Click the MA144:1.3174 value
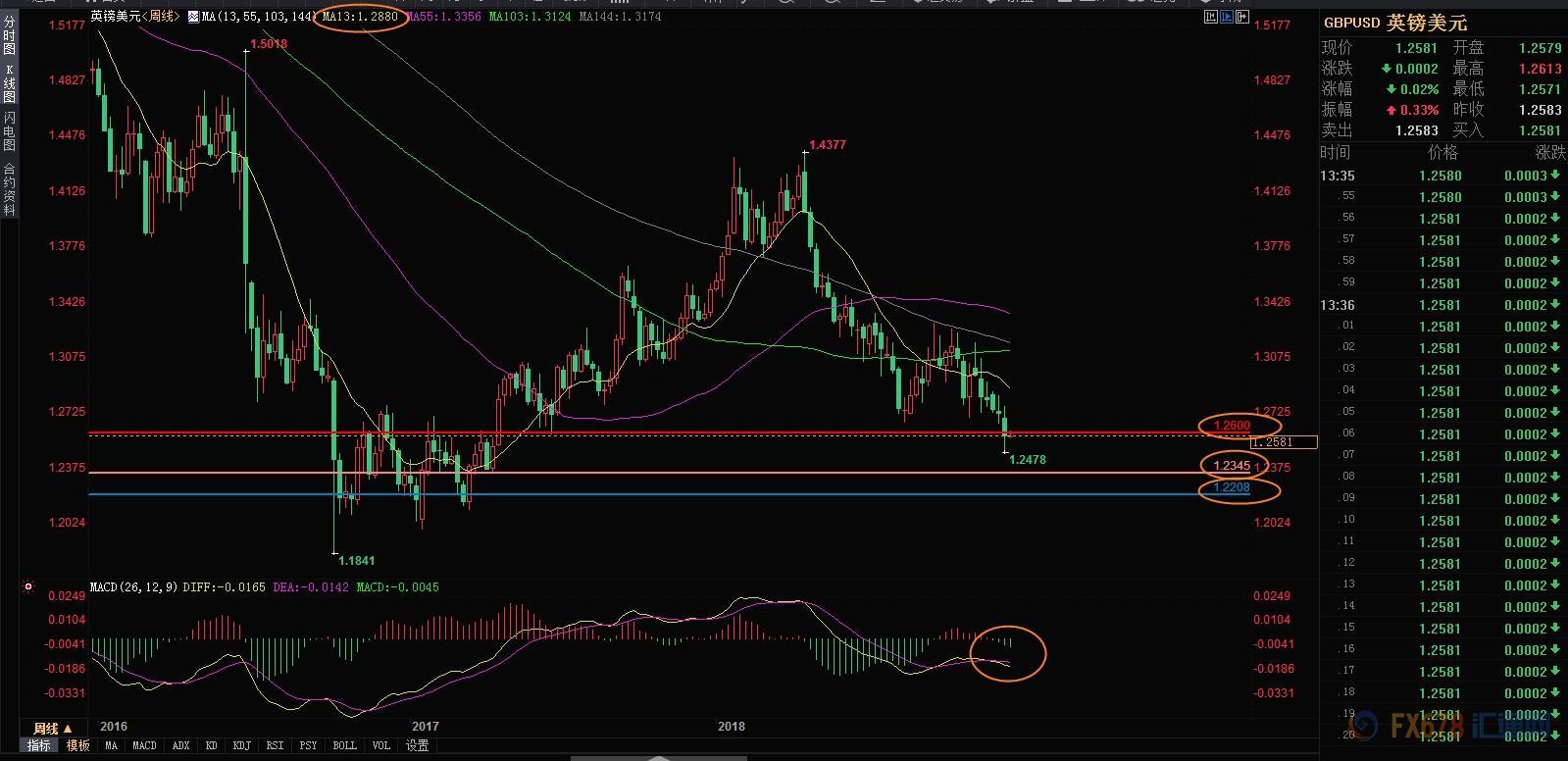The image size is (1568, 761). point(621,17)
